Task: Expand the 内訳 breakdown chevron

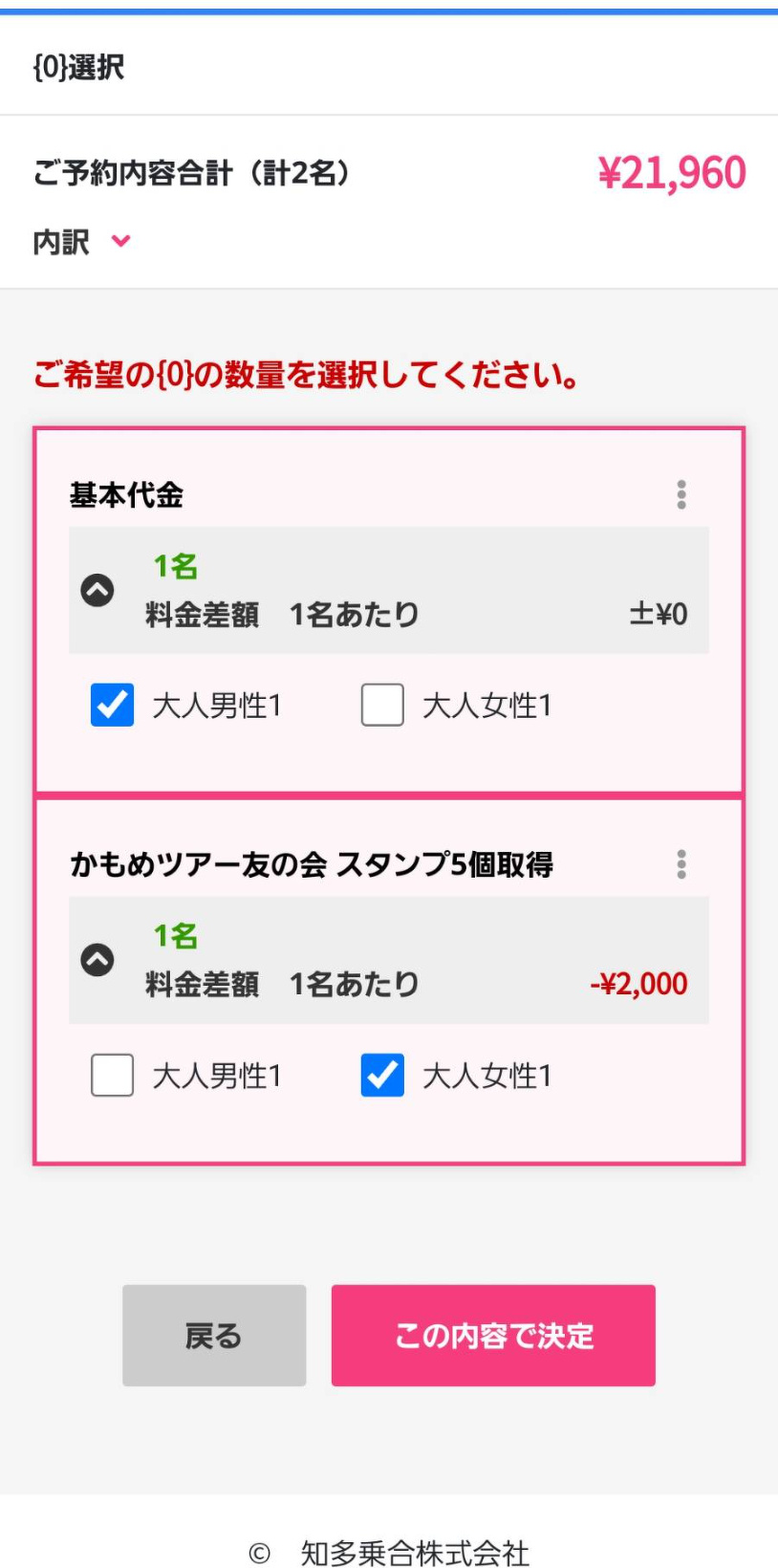Action: click(120, 241)
